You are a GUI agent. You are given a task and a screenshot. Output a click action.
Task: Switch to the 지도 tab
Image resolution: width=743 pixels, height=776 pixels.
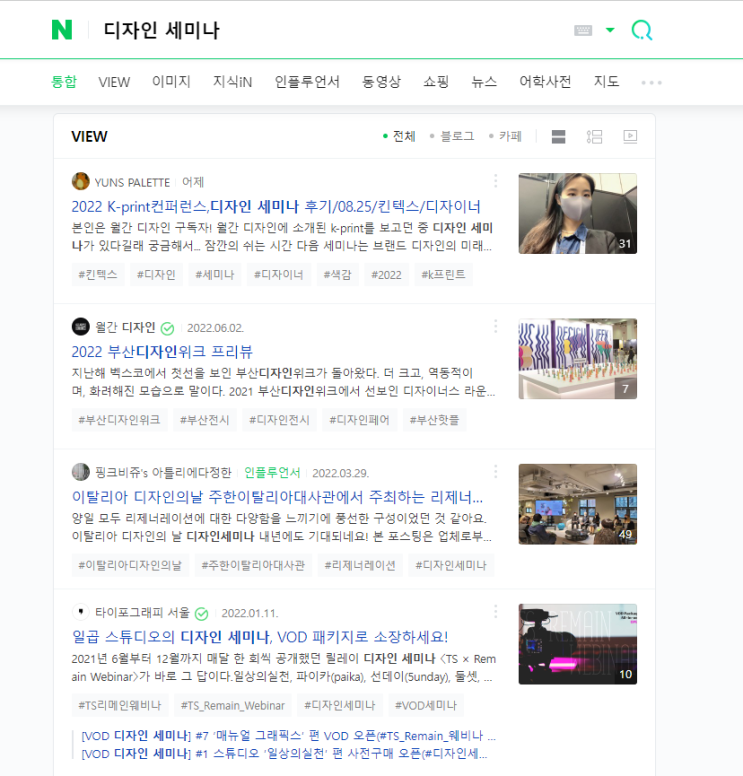pos(606,82)
